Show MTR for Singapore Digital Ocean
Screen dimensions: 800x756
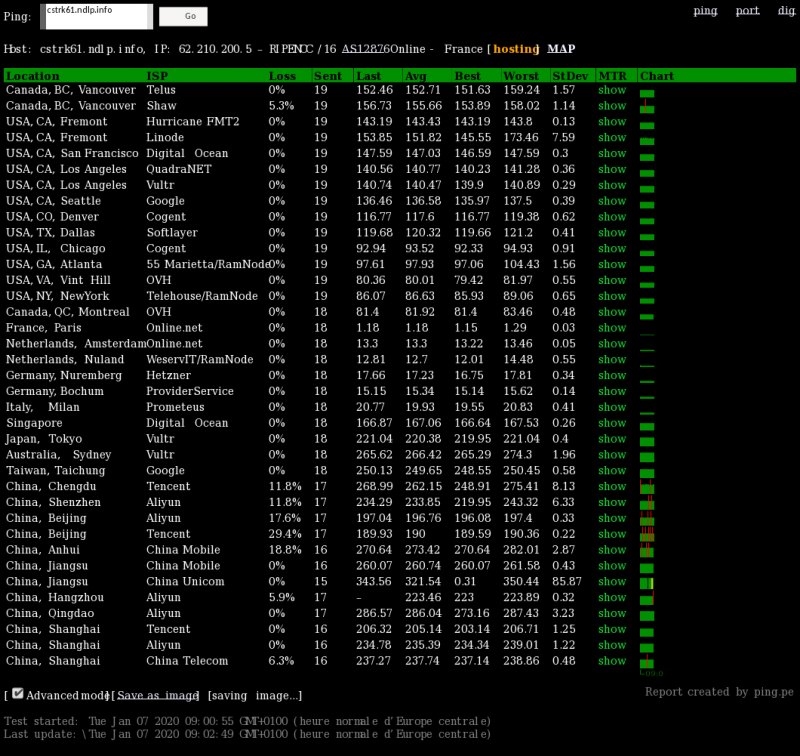(x=612, y=422)
